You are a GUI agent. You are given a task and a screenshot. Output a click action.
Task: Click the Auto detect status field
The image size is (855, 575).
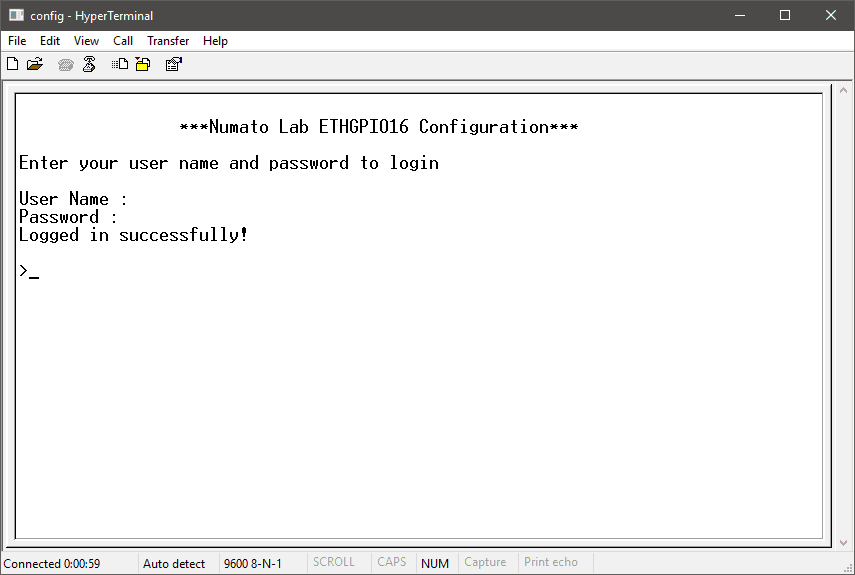tap(174, 563)
